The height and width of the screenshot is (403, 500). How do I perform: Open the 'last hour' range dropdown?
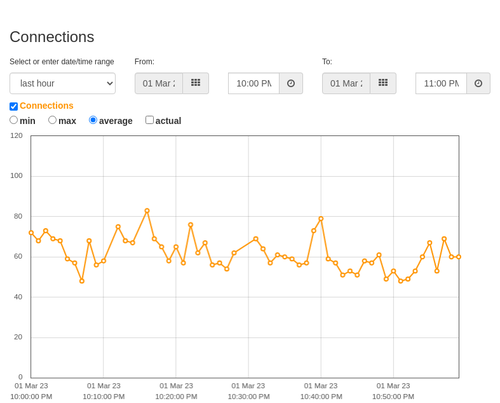pyautogui.click(x=63, y=83)
